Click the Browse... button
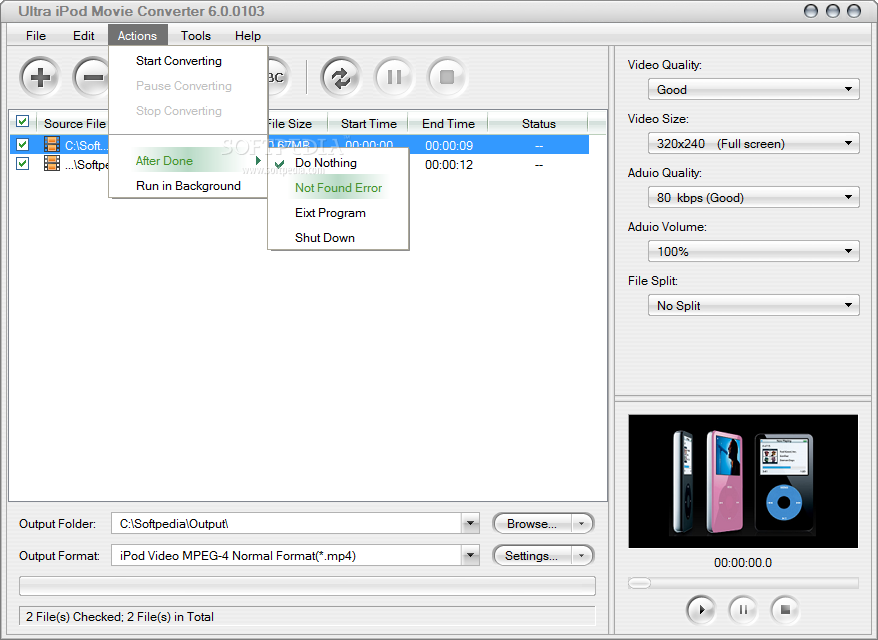Viewport: 878px width, 640px height. pos(532,524)
